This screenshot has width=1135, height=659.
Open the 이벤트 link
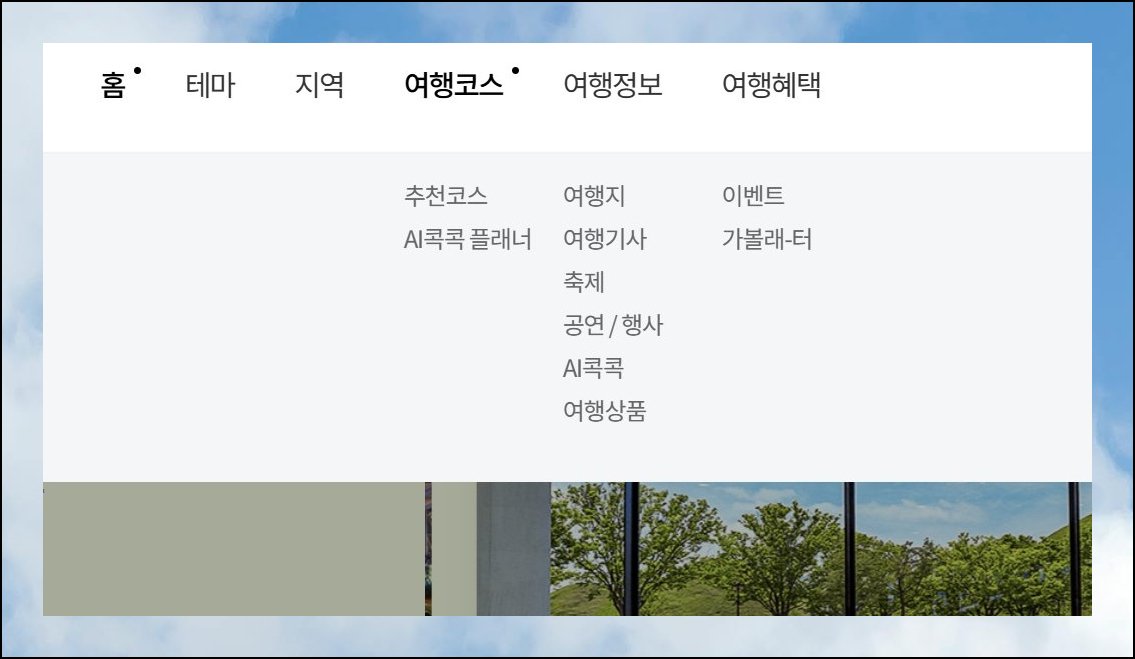click(x=753, y=196)
